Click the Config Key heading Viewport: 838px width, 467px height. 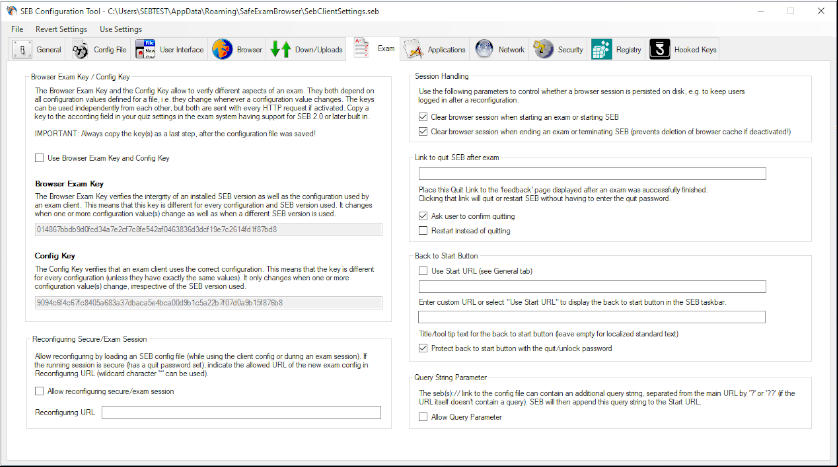[x=55, y=256]
